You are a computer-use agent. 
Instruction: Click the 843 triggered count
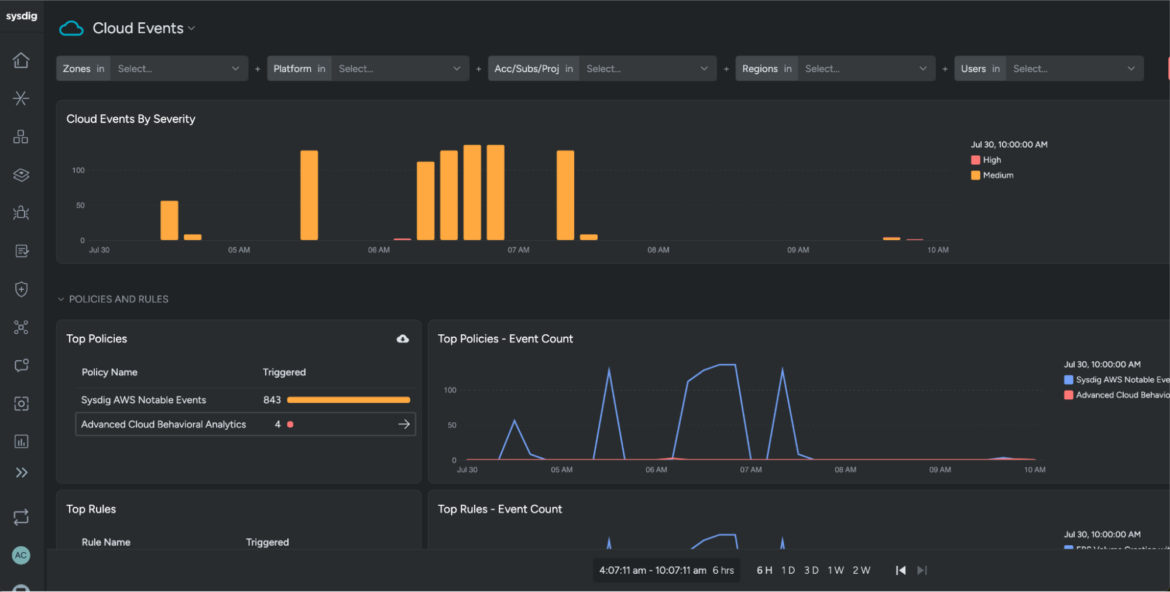pyautogui.click(x=272, y=400)
